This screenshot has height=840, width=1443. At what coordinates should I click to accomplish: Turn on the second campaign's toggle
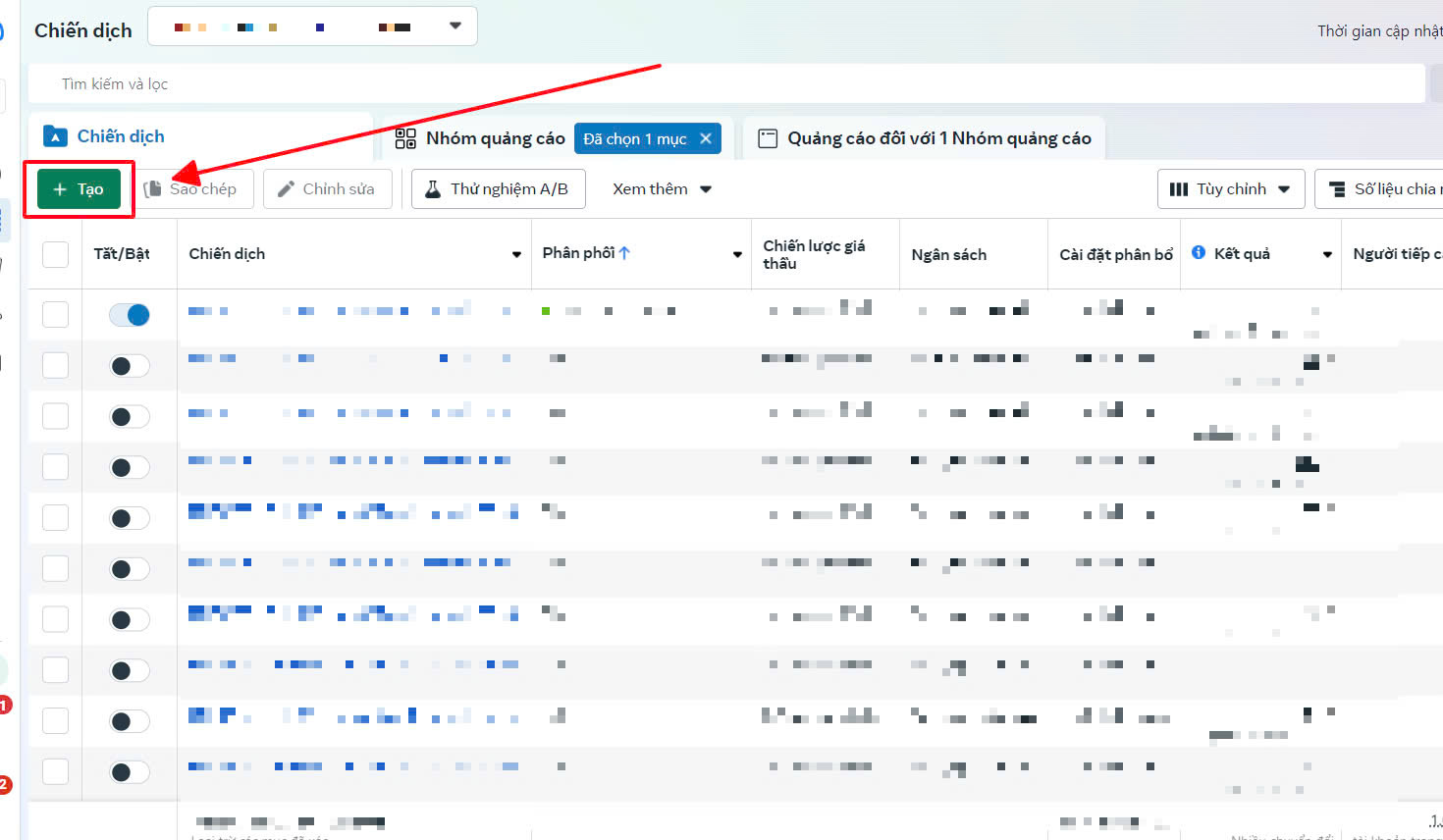(130, 366)
